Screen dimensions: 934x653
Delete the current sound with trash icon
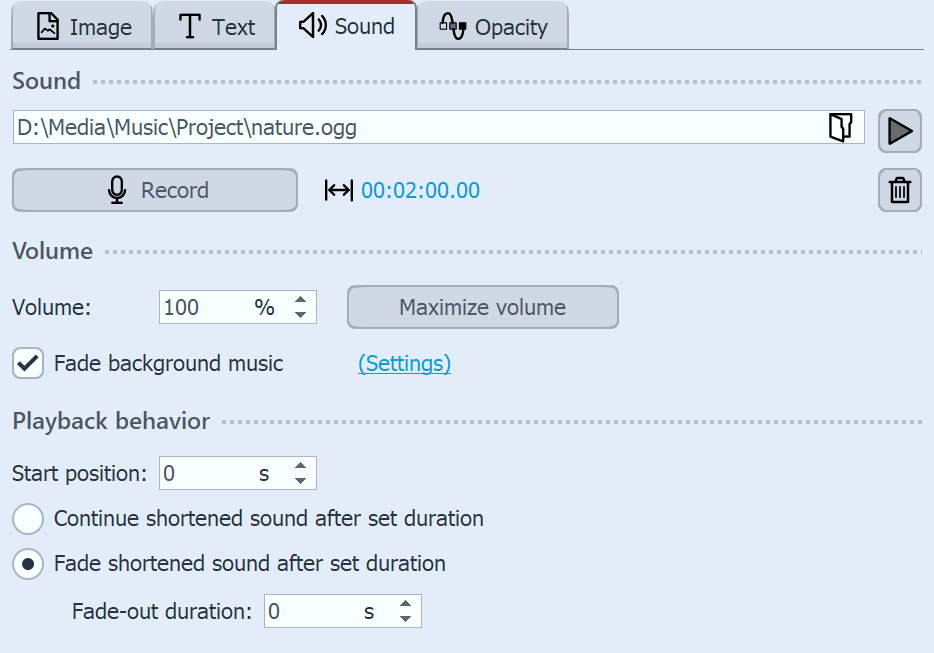[899, 190]
